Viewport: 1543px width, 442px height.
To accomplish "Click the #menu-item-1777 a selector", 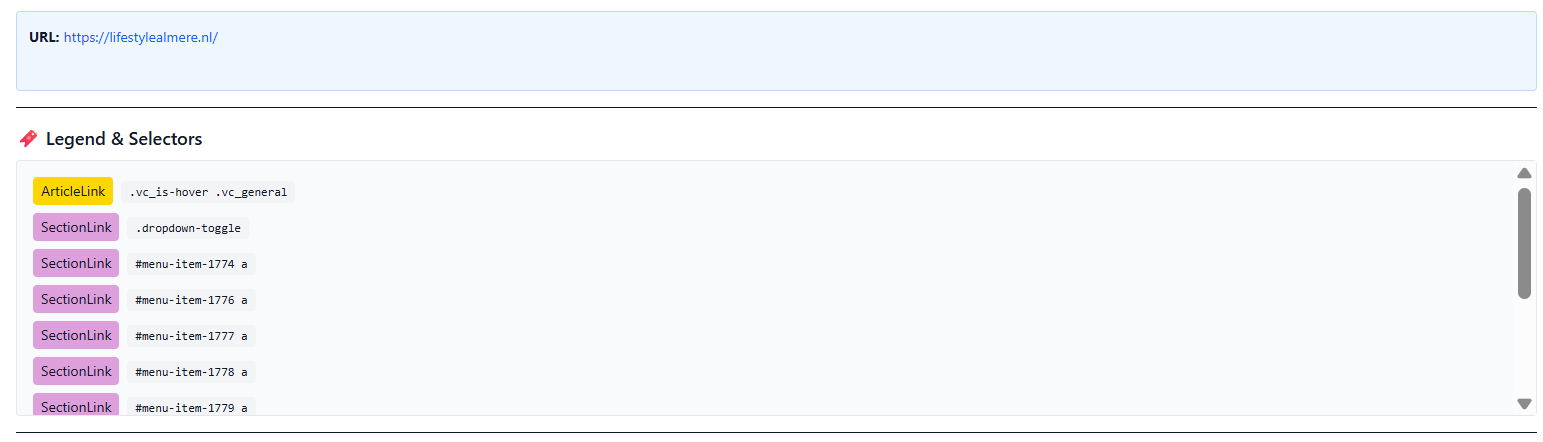I will 191,336.
